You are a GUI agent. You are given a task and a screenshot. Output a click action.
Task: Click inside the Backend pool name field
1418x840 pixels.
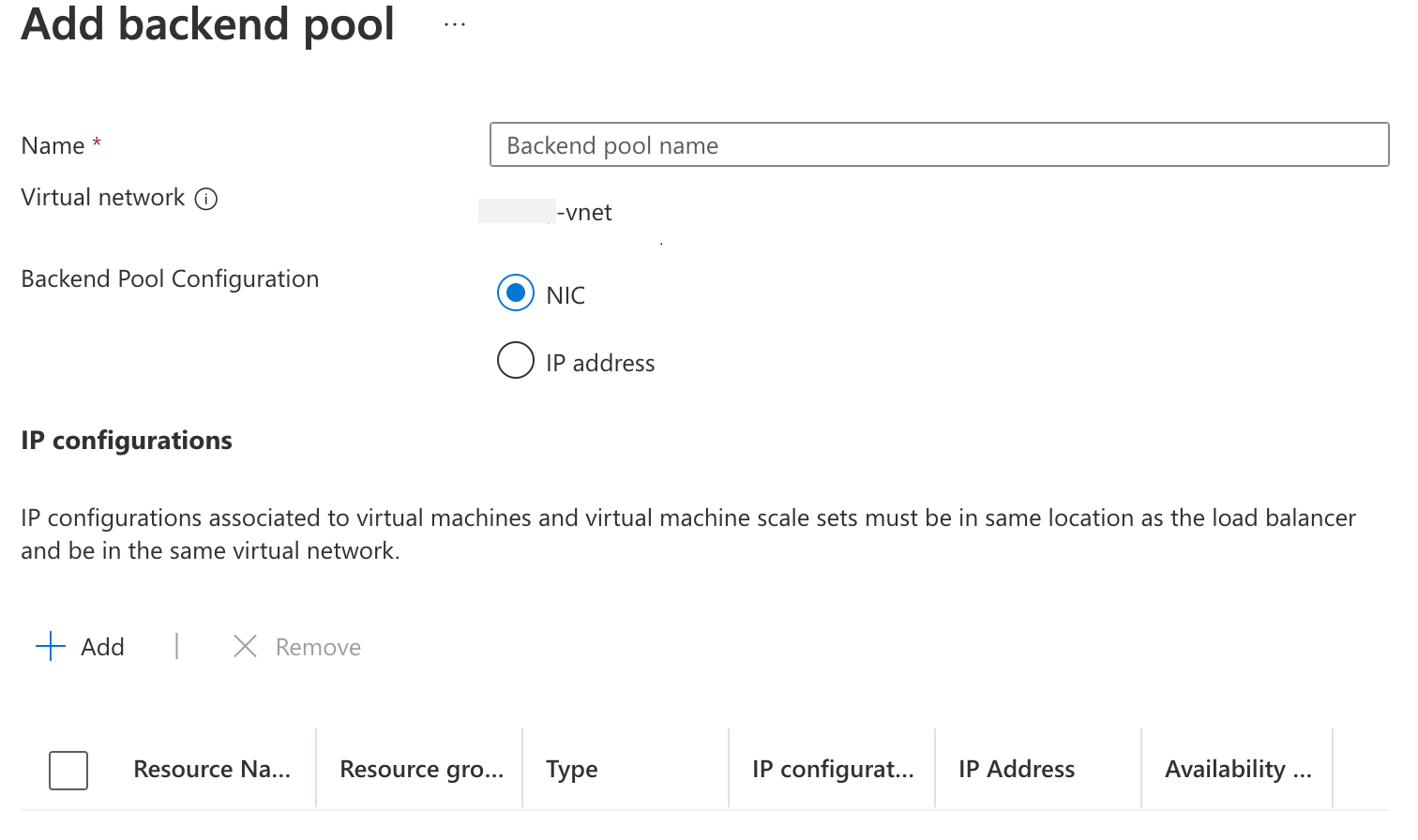point(938,144)
